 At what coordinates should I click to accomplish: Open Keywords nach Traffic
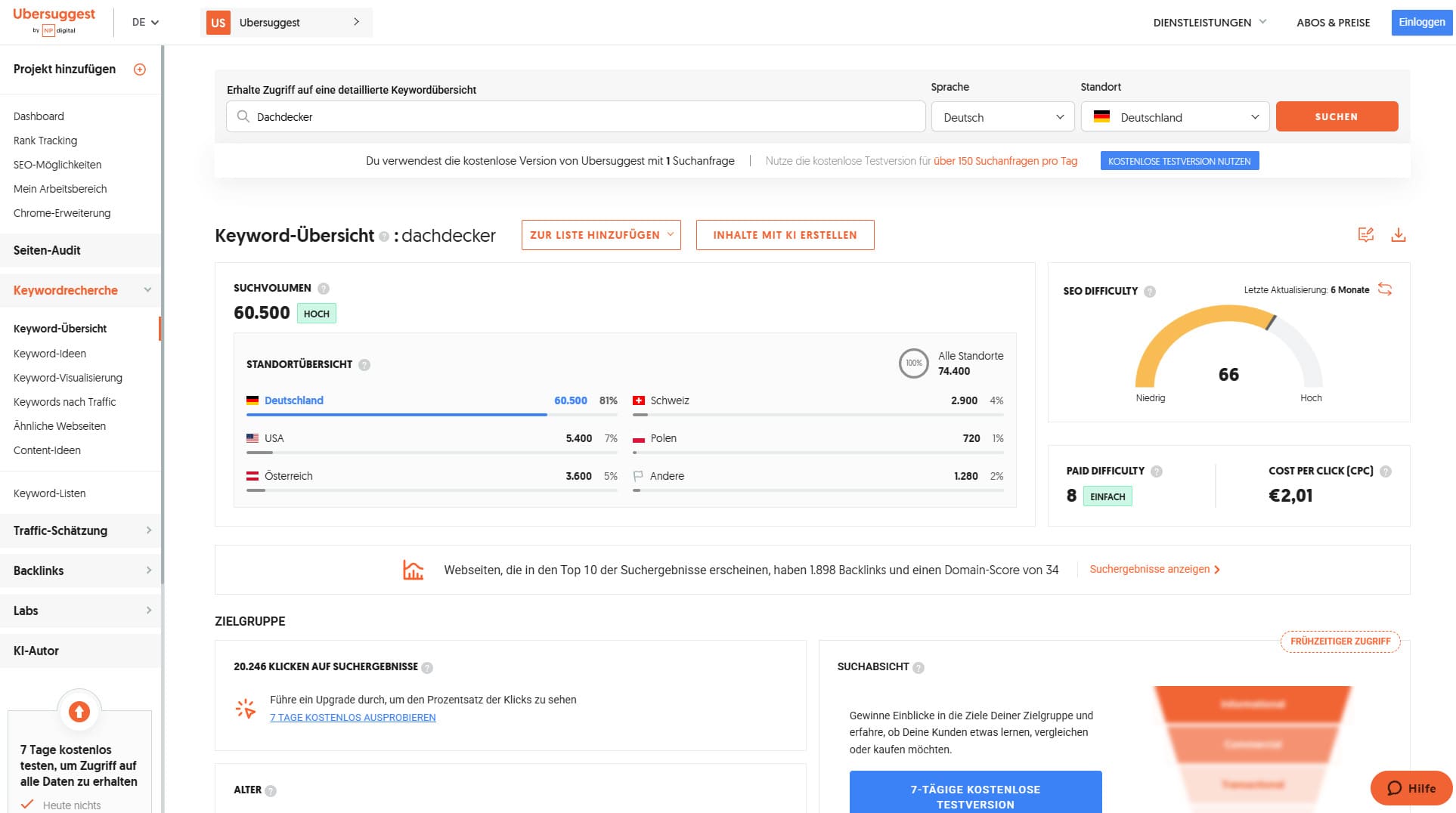(65, 402)
